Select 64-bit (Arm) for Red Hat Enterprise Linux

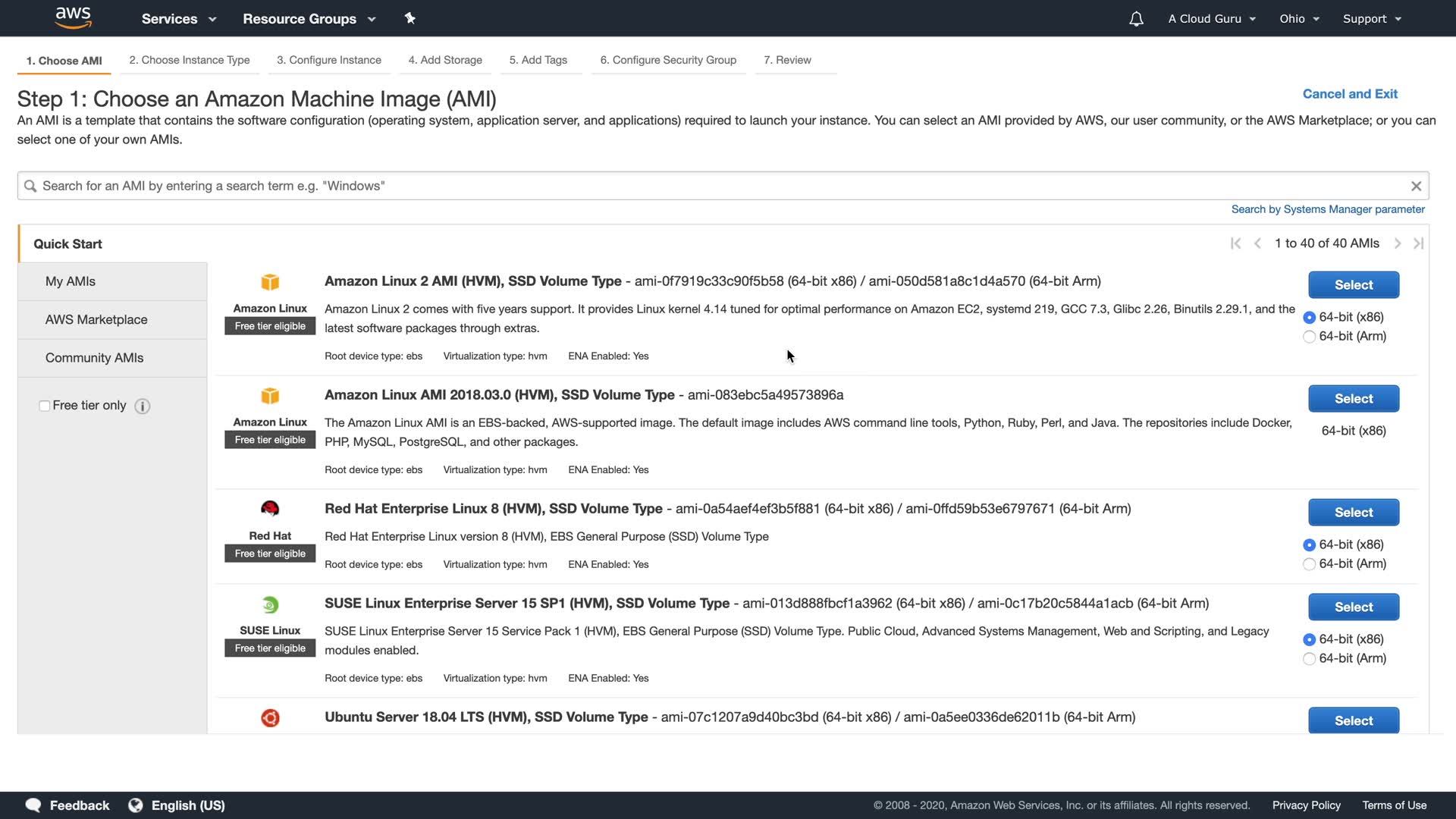[x=1309, y=564]
